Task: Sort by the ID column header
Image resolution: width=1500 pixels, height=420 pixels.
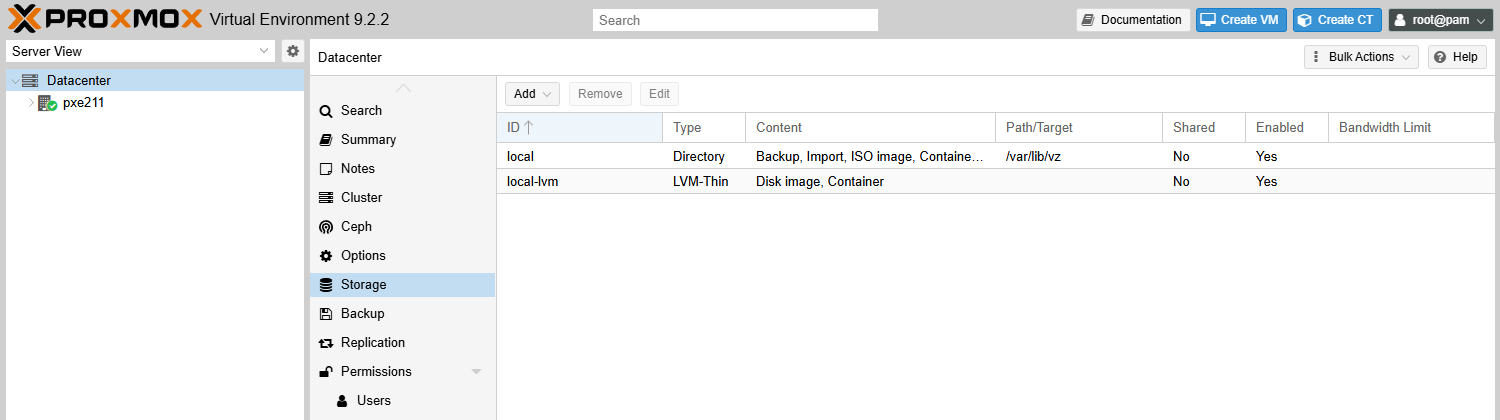Action: pos(579,128)
